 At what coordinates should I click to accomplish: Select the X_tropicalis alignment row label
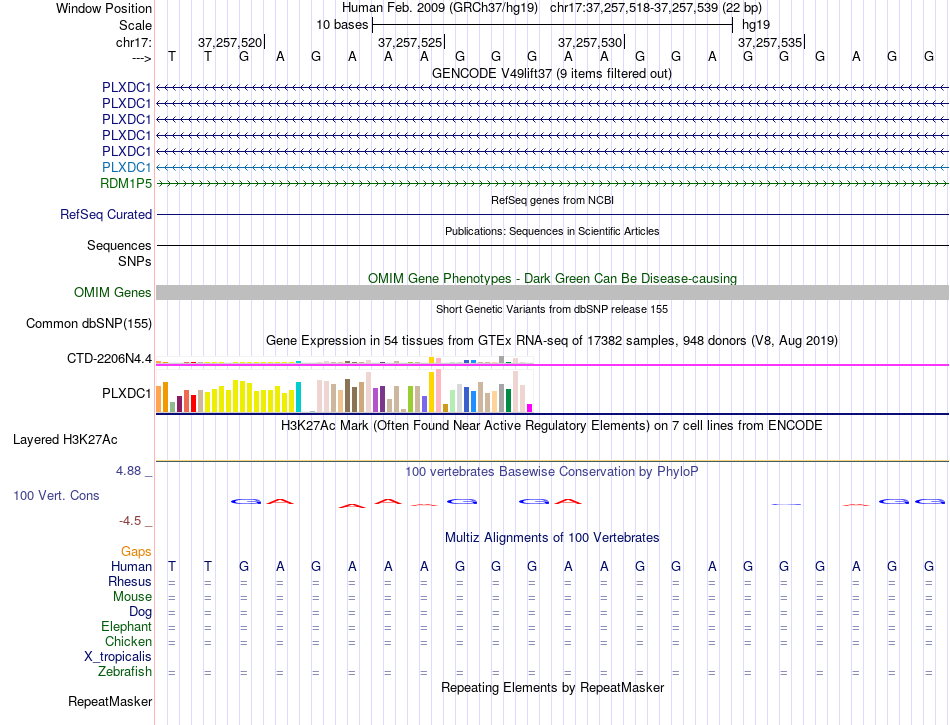coord(118,657)
